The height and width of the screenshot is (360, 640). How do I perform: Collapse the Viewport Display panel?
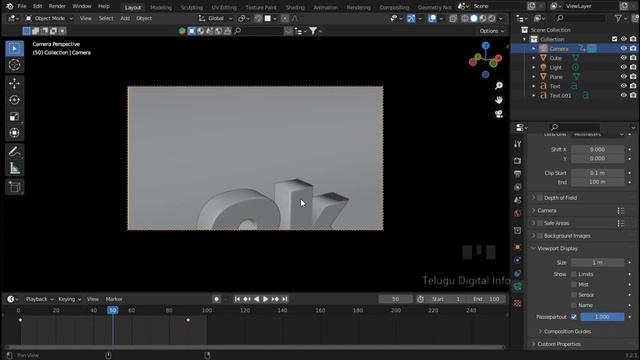[x=533, y=249]
